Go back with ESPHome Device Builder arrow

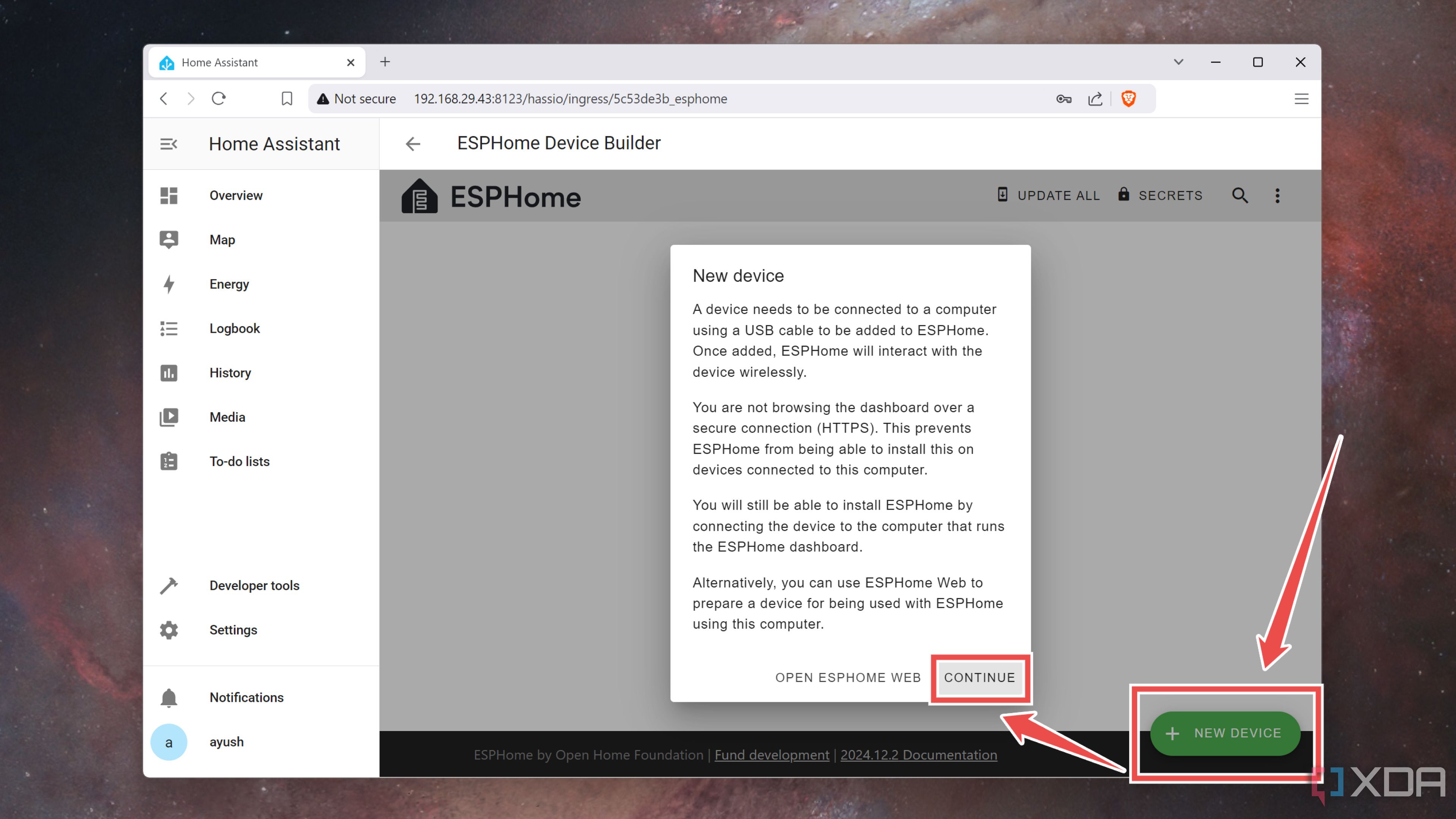pos(413,144)
